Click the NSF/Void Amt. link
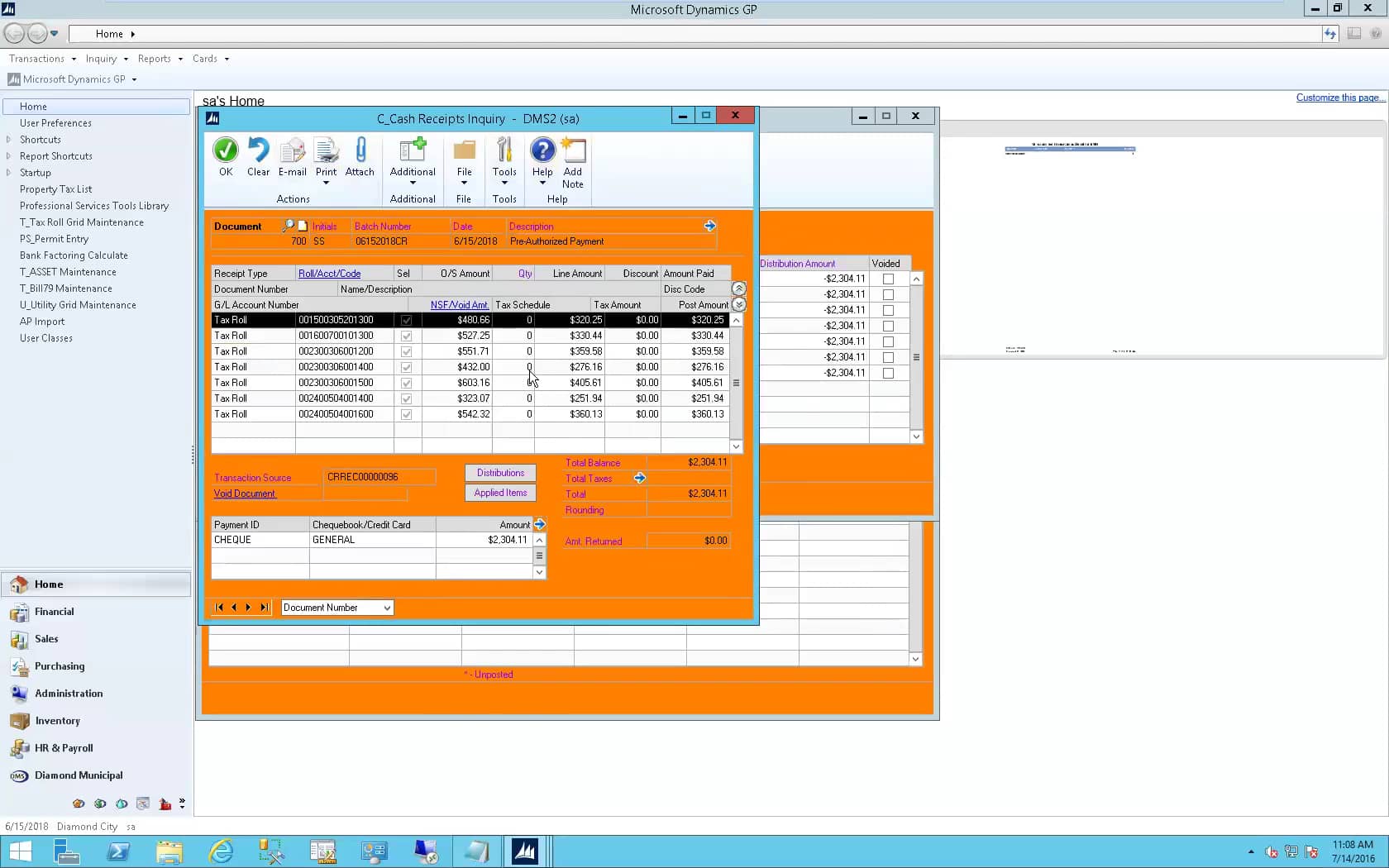The width and height of the screenshot is (1389, 868). (x=459, y=305)
